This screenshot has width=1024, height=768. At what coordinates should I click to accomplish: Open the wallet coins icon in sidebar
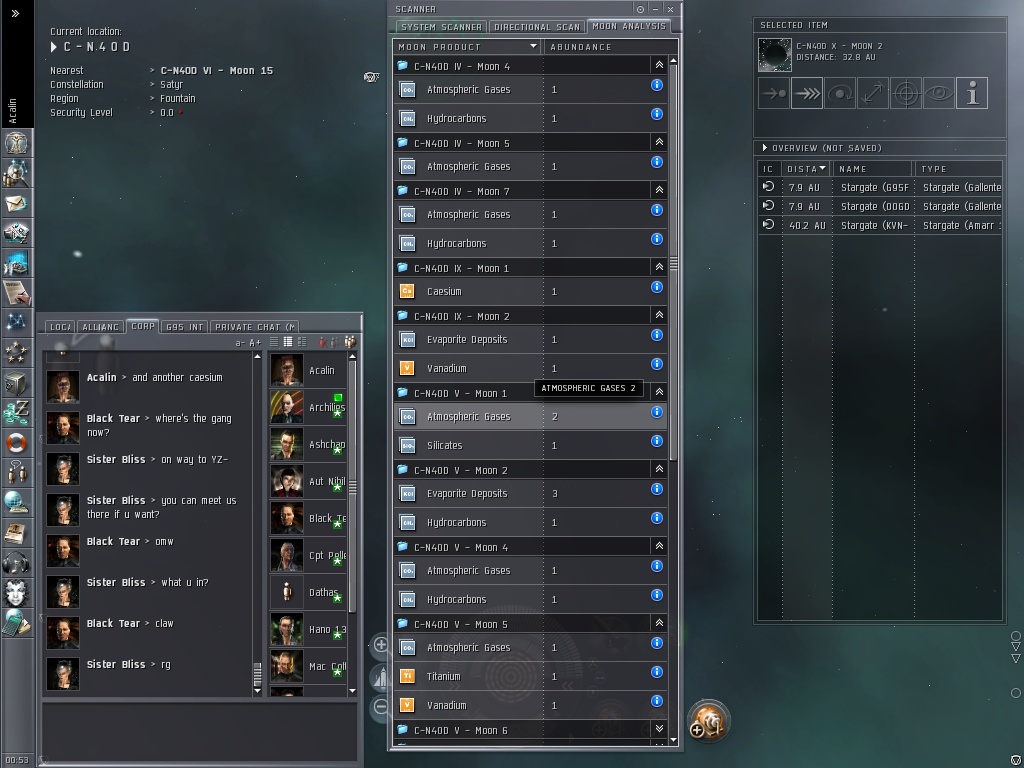point(16,413)
